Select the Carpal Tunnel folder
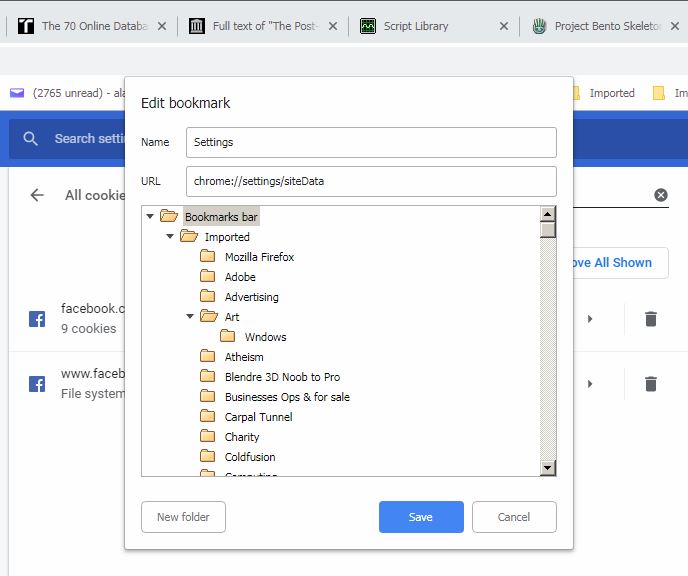The image size is (688, 576). click(x=258, y=417)
